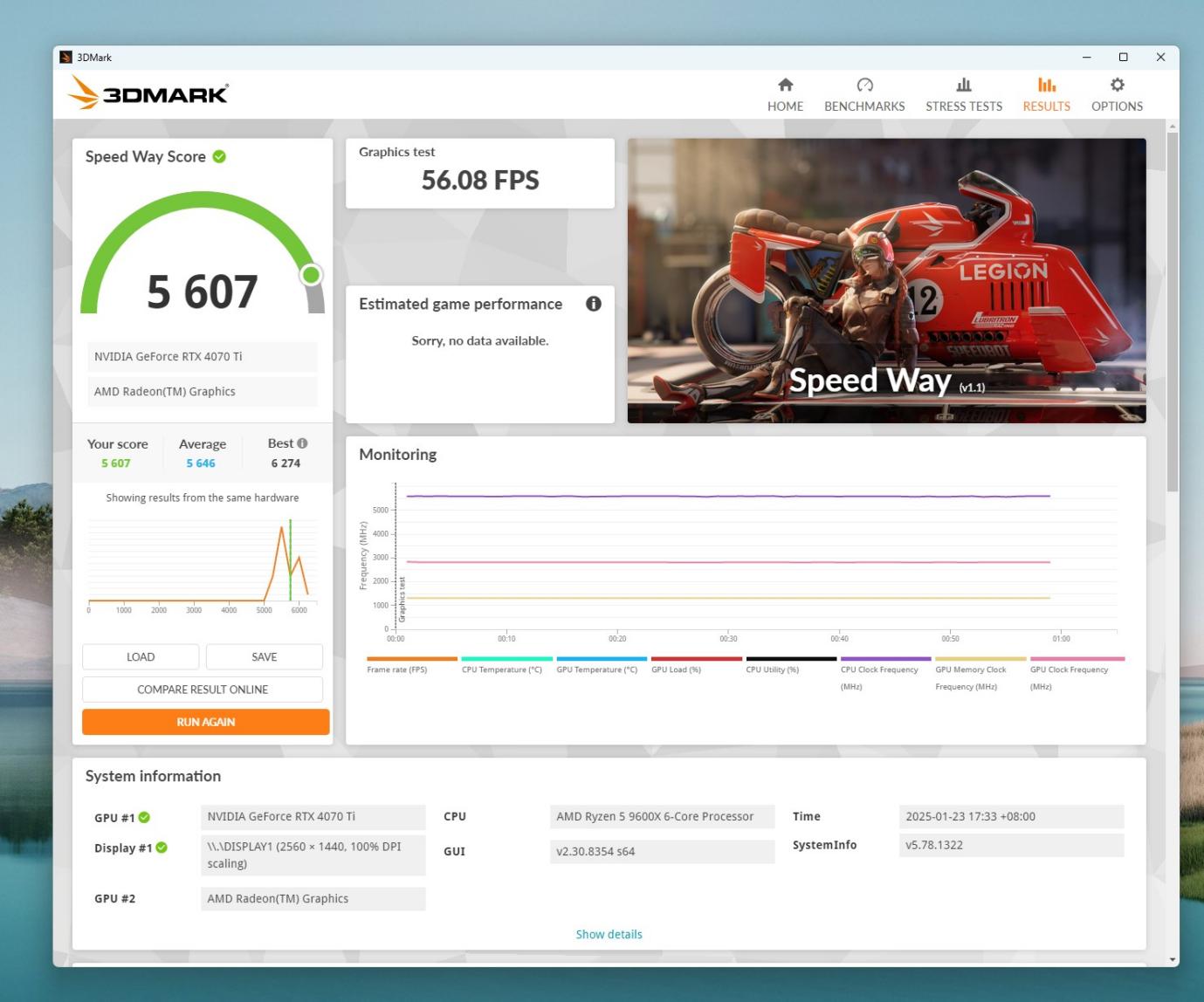This screenshot has width=1204, height=1002.
Task: Click the Average score 5 646
Action: pyautogui.click(x=201, y=463)
